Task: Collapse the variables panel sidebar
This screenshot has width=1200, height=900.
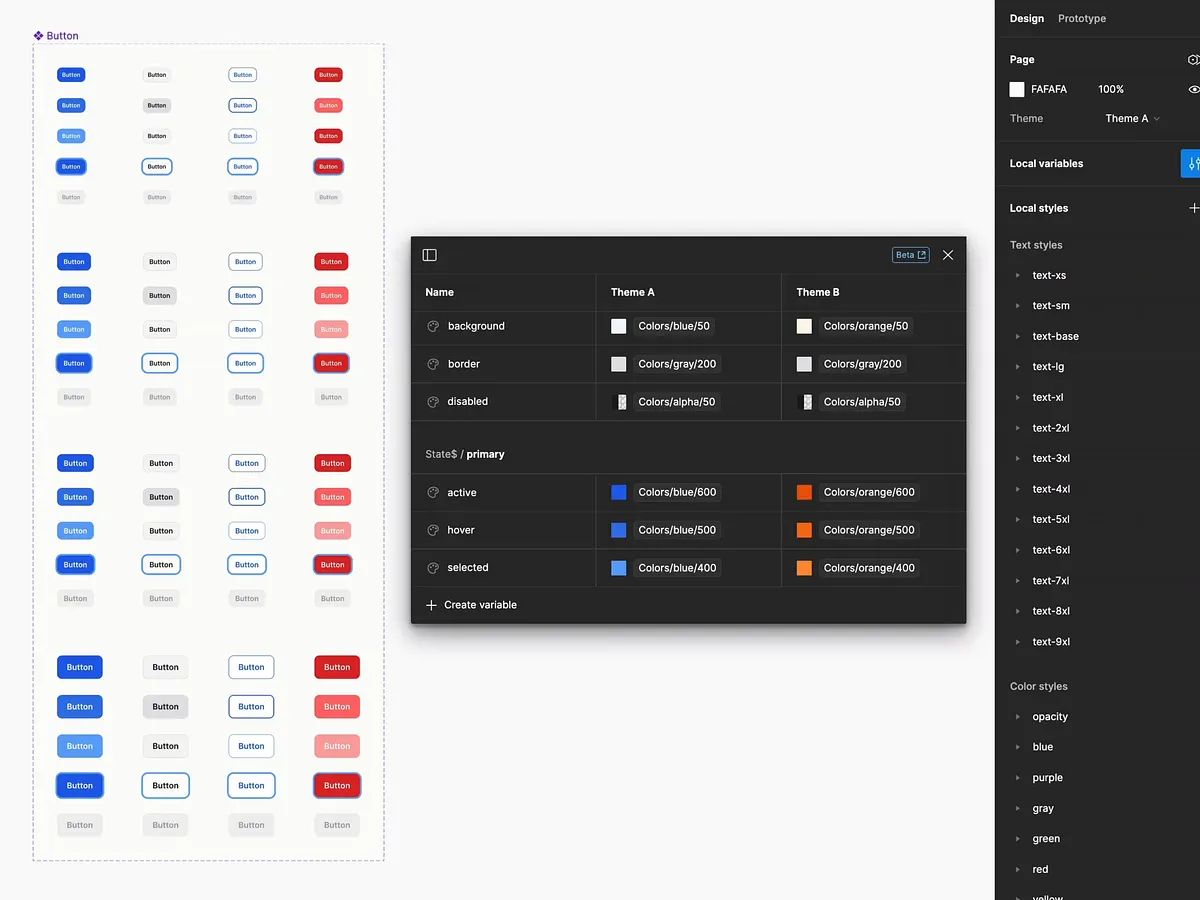Action: pos(429,255)
